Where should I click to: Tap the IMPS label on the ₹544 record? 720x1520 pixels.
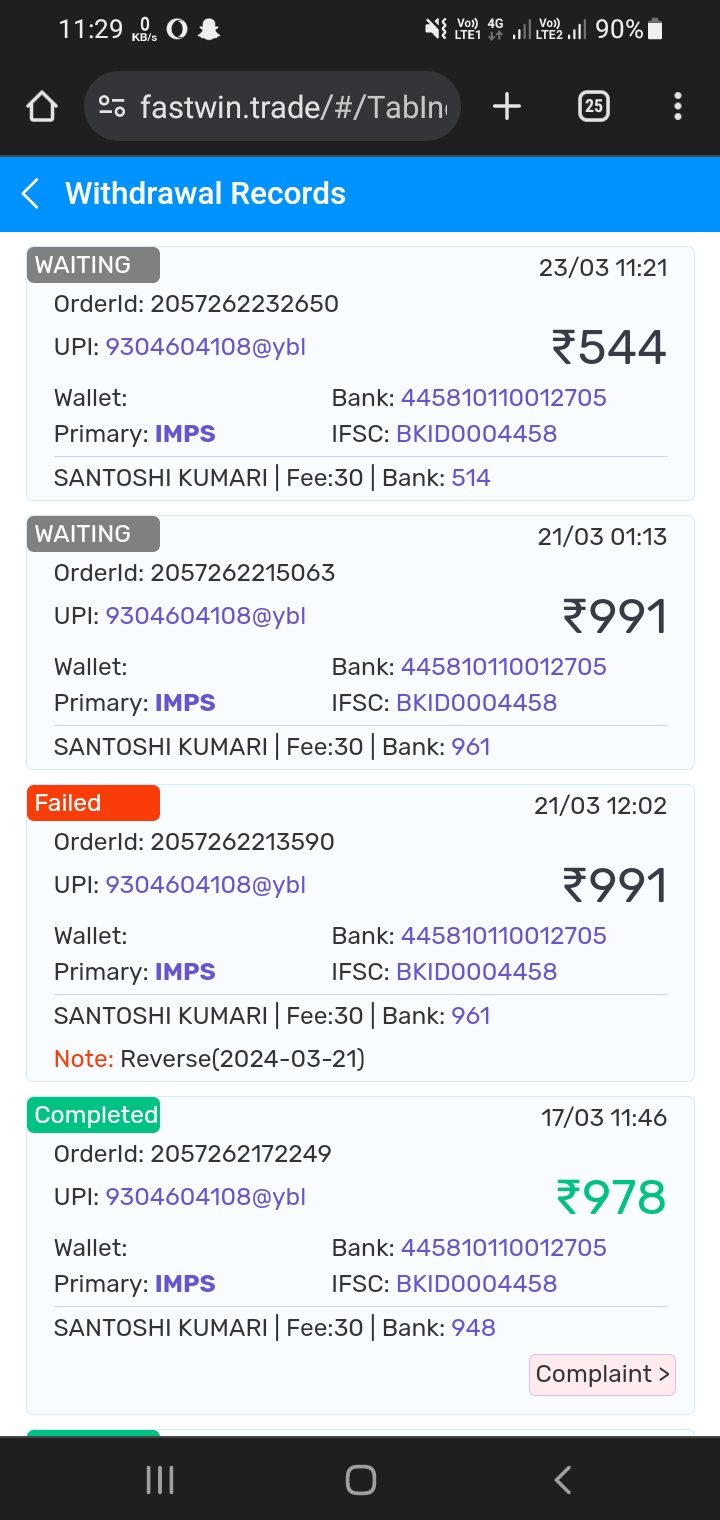tap(185, 434)
